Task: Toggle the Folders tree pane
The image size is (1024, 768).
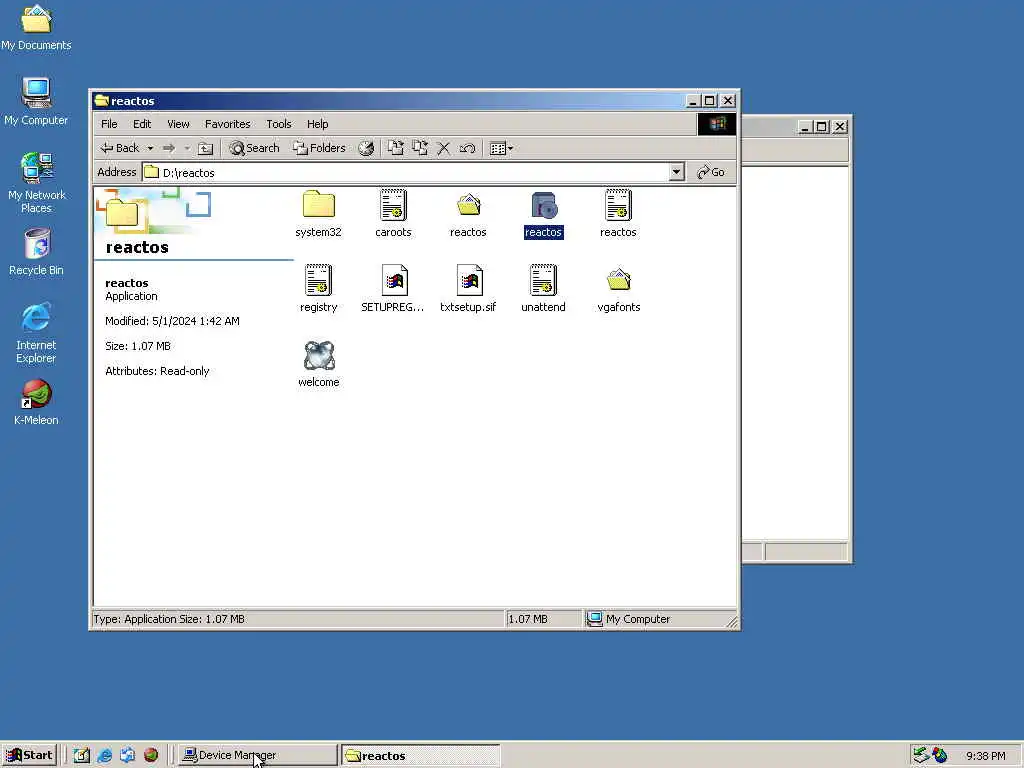Action: click(x=319, y=148)
